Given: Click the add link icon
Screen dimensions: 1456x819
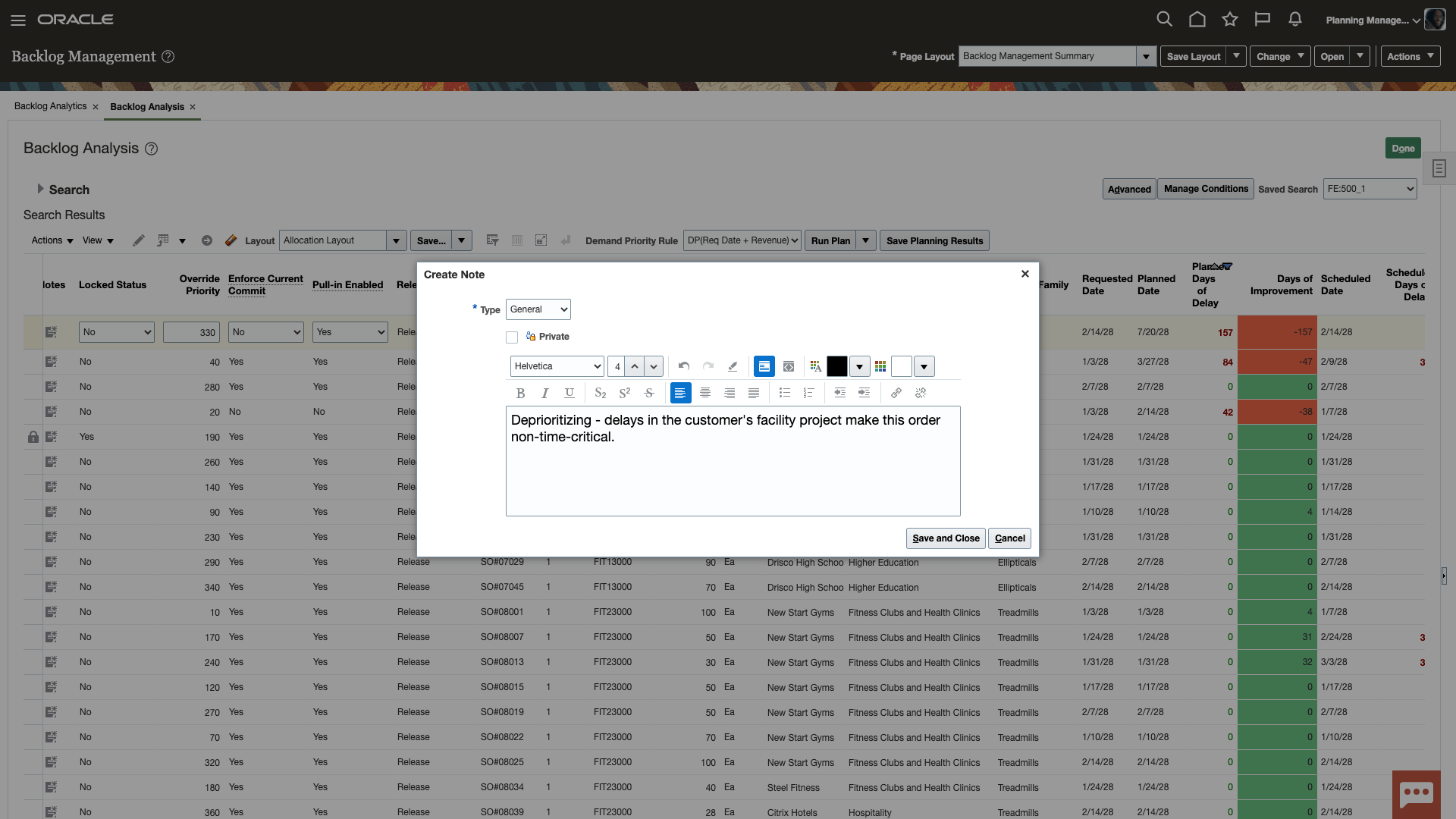Looking at the screenshot, I should [x=896, y=393].
